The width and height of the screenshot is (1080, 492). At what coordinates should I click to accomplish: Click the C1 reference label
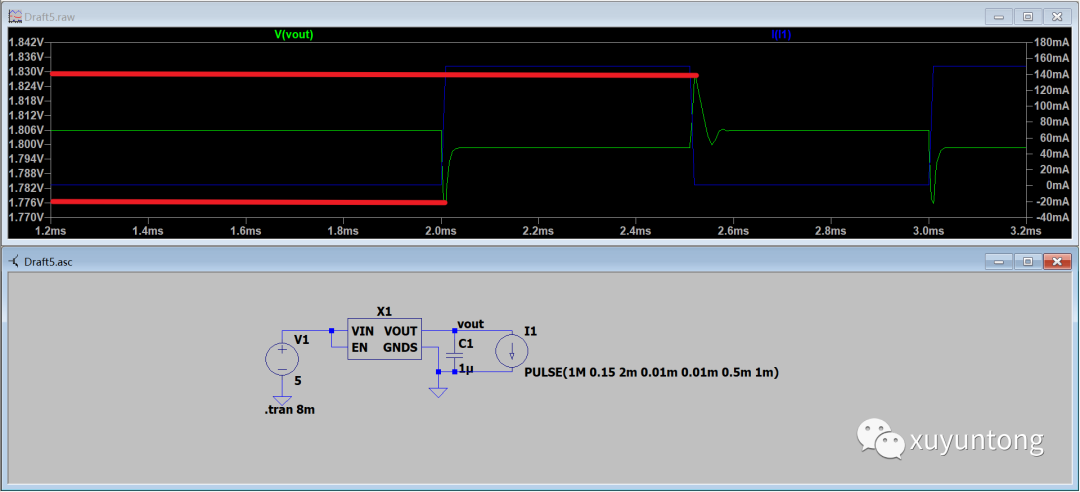coord(466,343)
